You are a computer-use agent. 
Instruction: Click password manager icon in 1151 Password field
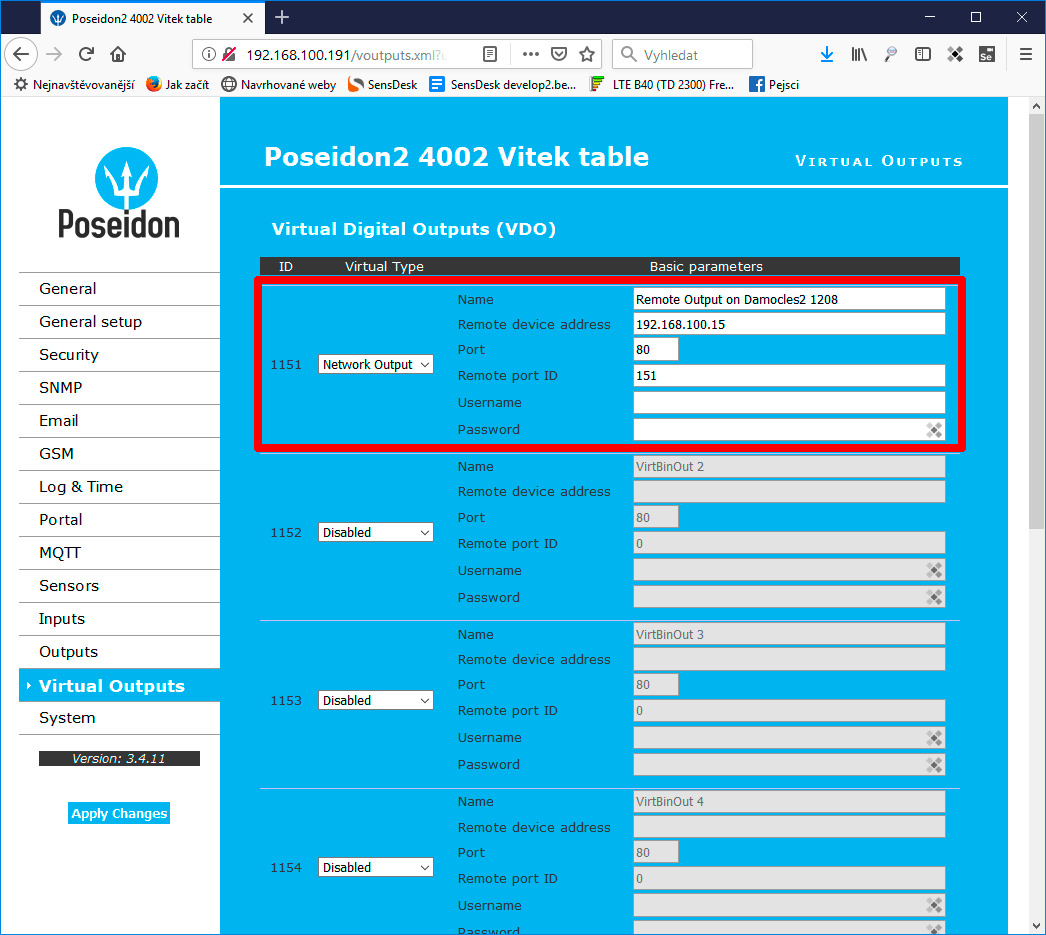[934, 430]
